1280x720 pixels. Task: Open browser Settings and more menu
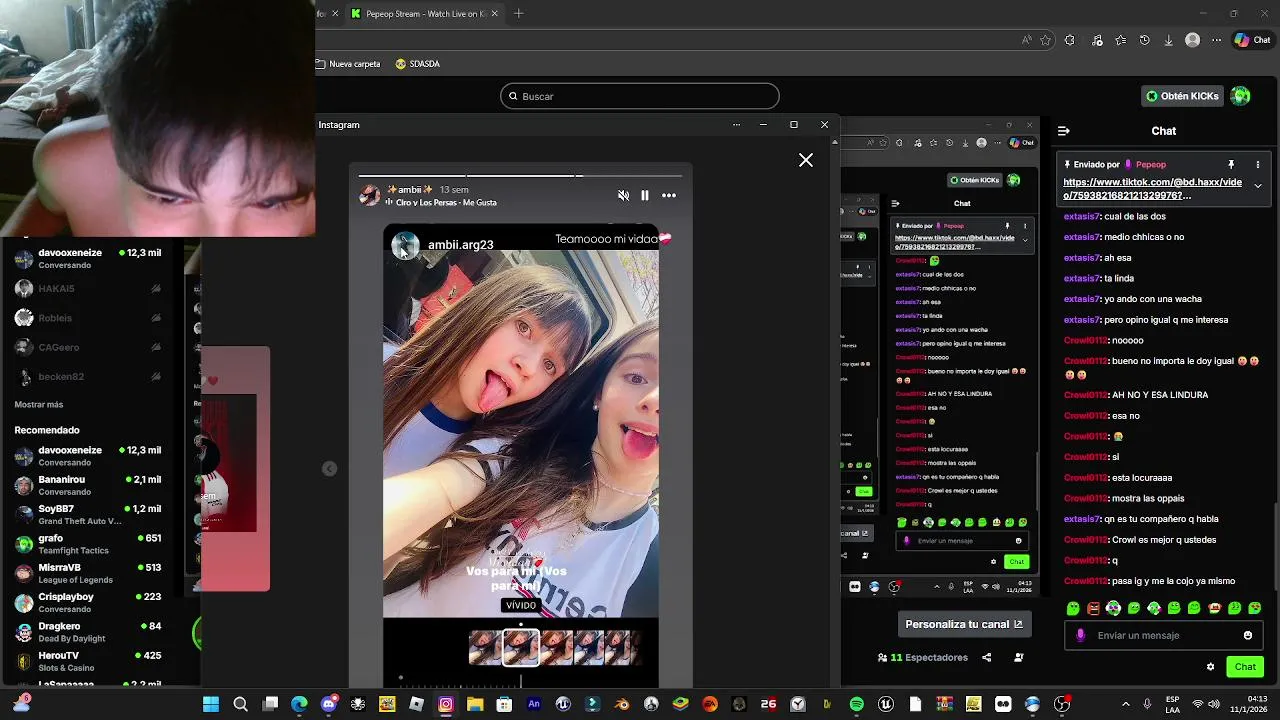(x=1217, y=40)
